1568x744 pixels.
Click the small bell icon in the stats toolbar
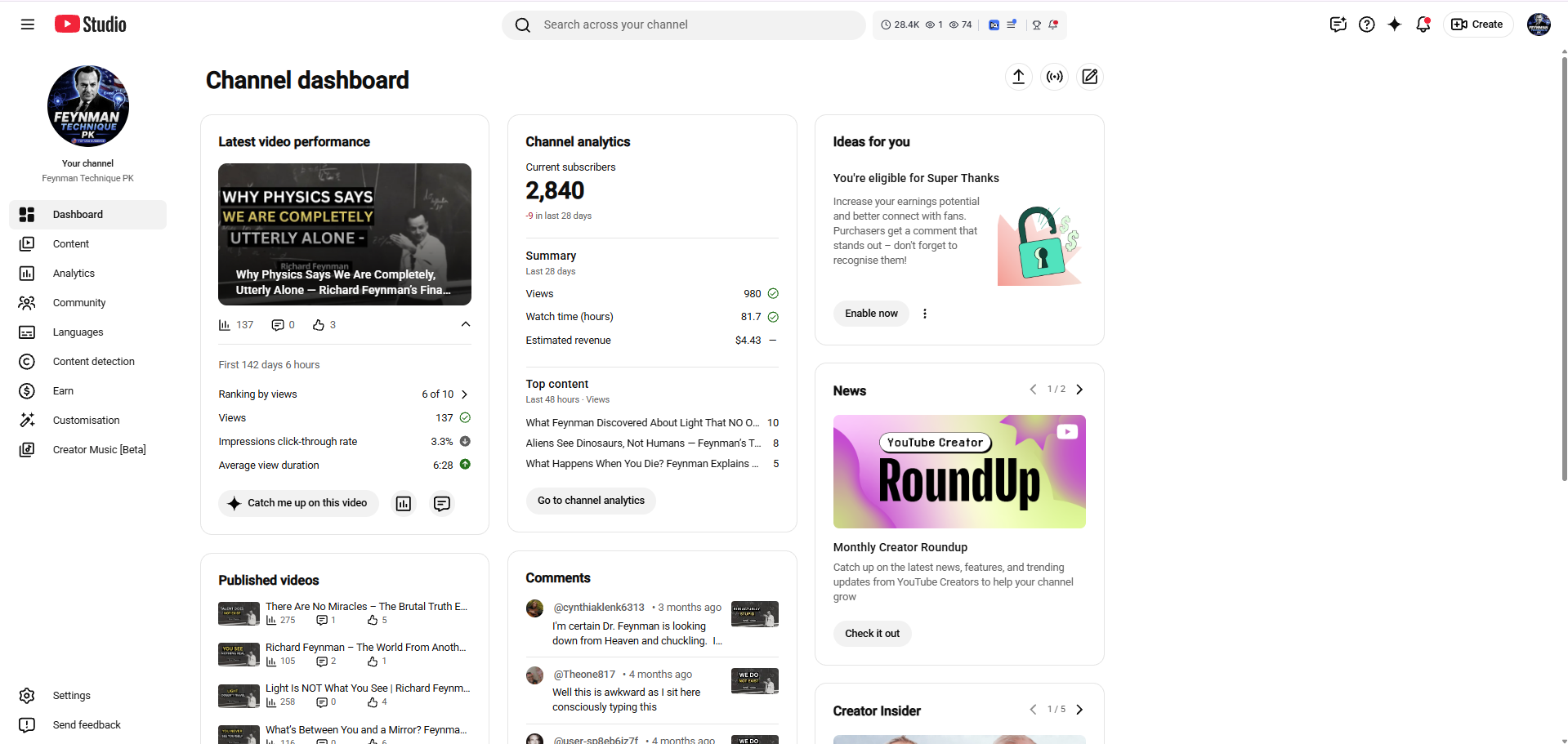(x=1053, y=25)
